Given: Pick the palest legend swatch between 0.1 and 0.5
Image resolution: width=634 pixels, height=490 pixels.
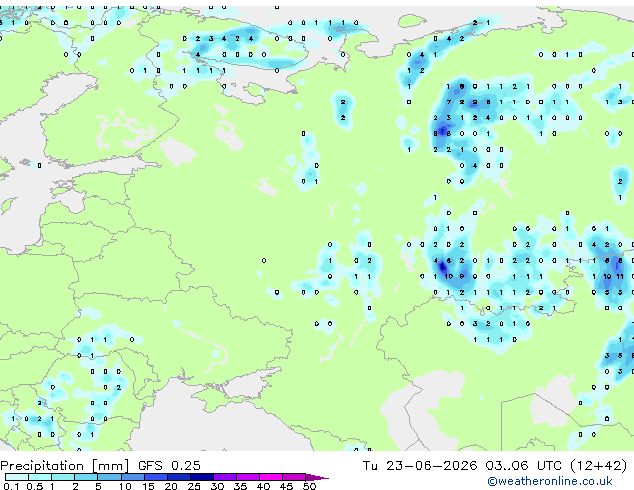Looking at the screenshot, I should (17, 477).
